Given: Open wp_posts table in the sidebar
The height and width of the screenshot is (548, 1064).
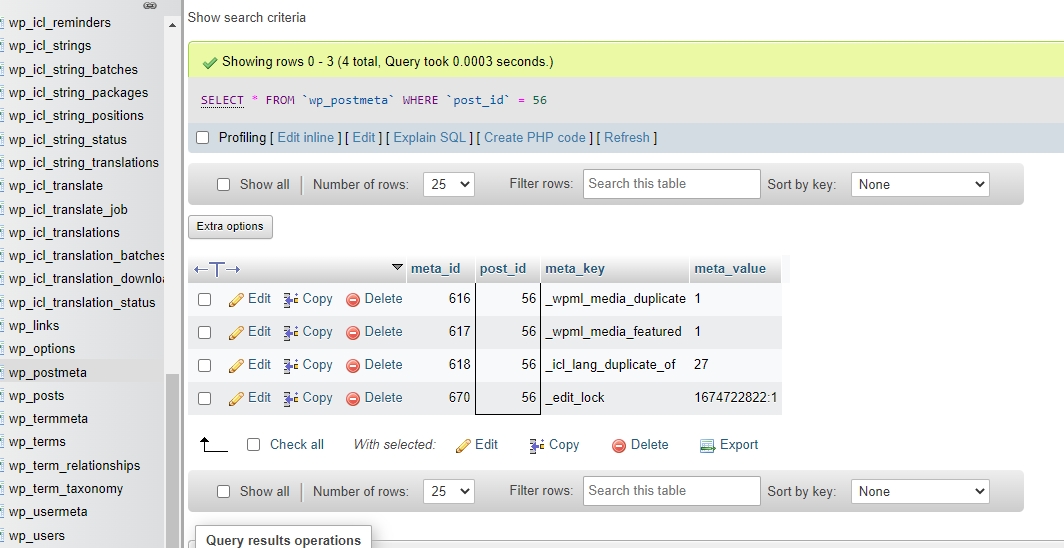Looking at the screenshot, I should pos(37,396).
